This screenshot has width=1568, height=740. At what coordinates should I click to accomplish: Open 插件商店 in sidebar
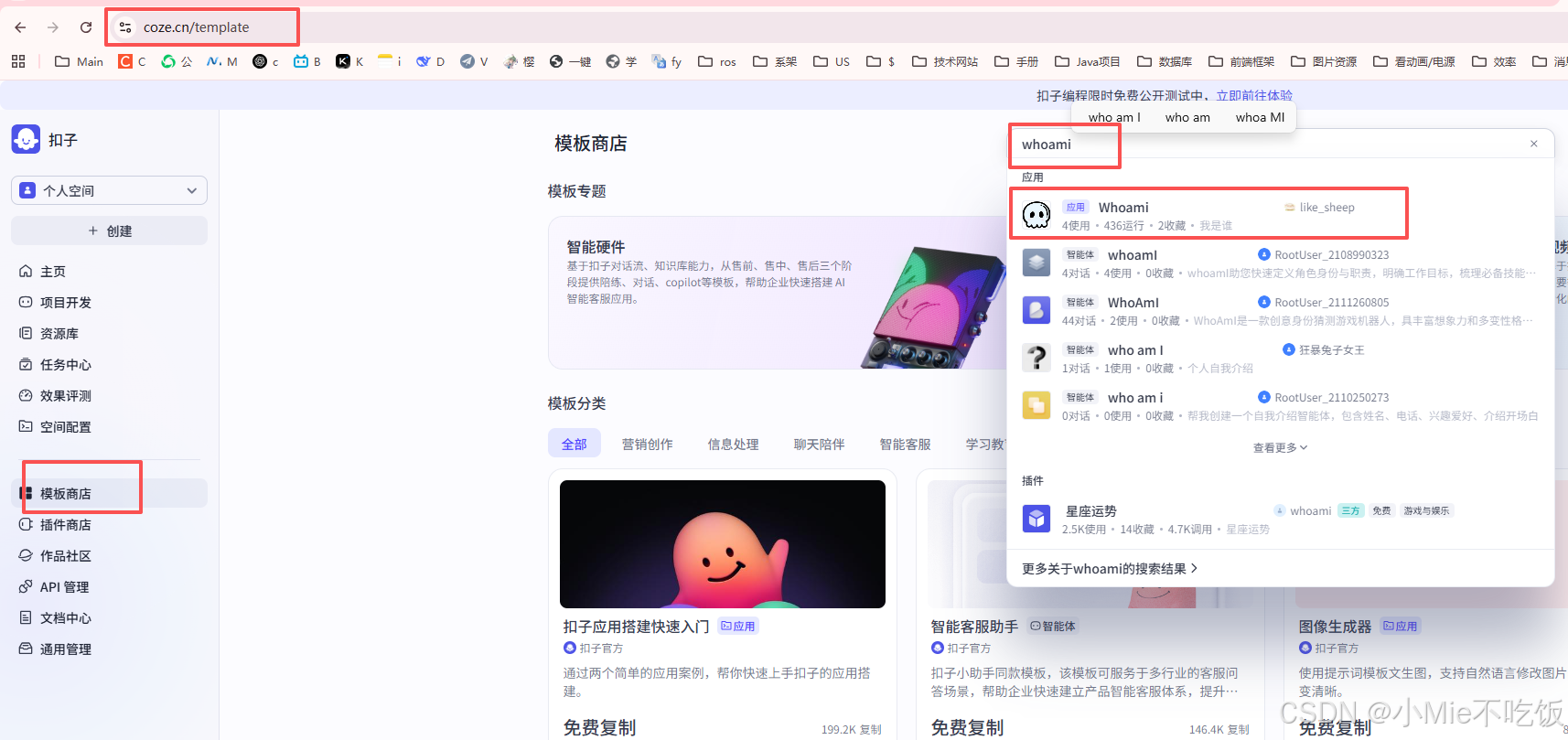point(109,525)
